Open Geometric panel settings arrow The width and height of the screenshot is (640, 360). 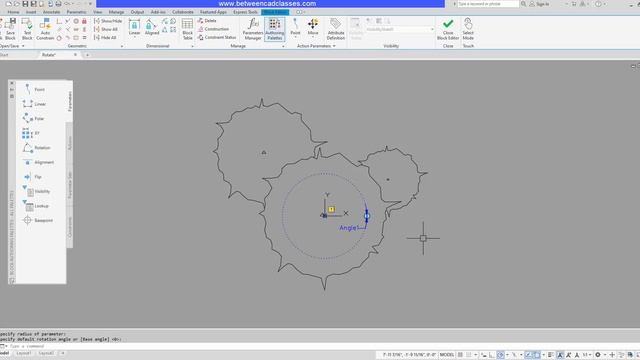click(x=122, y=47)
